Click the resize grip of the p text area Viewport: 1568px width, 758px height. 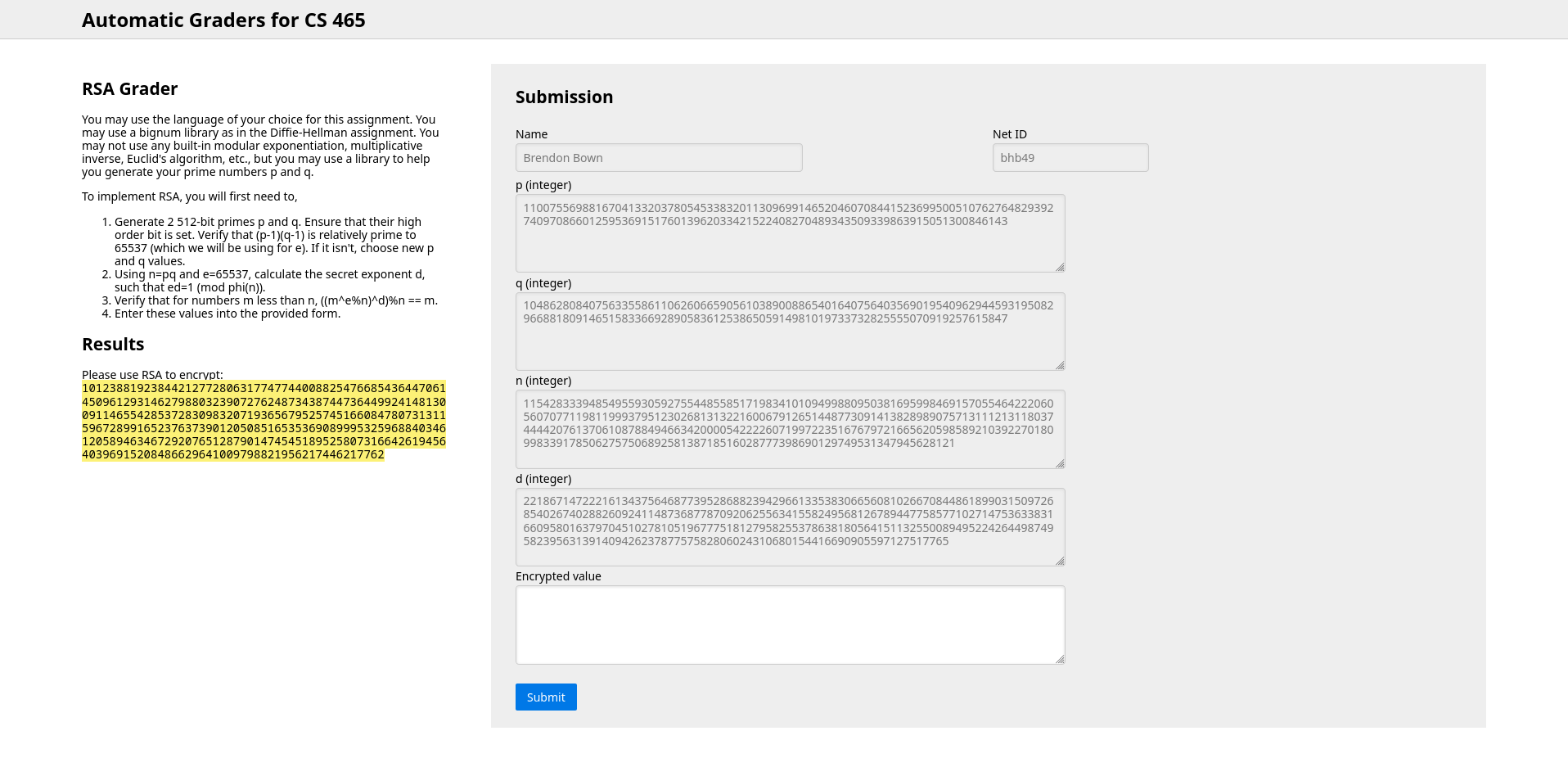tap(1060, 267)
